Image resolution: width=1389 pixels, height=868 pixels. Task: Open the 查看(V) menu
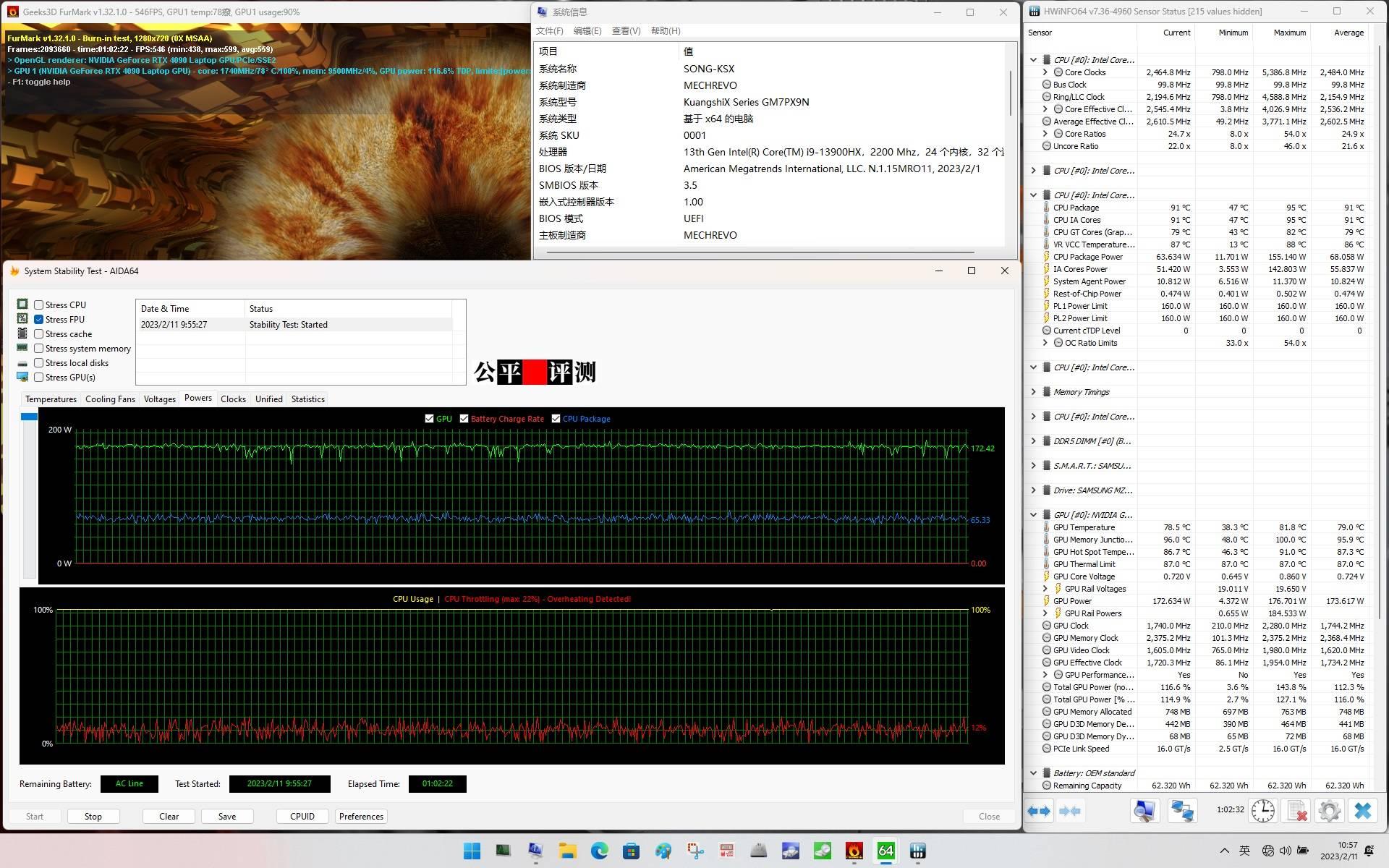tap(626, 31)
